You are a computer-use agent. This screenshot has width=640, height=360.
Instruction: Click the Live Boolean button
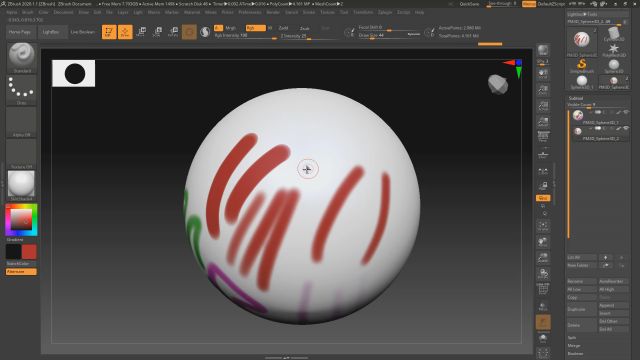pyautogui.click(x=83, y=32)
